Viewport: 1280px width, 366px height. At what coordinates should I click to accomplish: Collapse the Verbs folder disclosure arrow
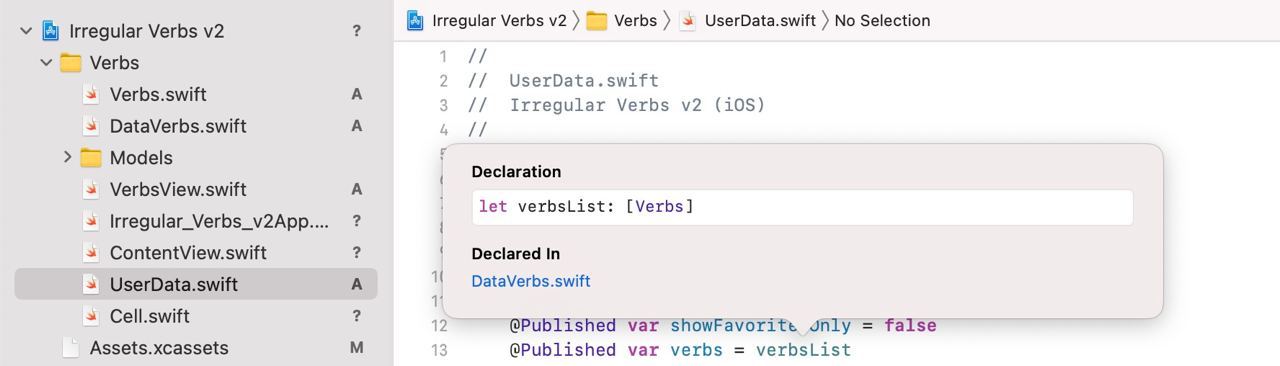click(x=46, y=63)
